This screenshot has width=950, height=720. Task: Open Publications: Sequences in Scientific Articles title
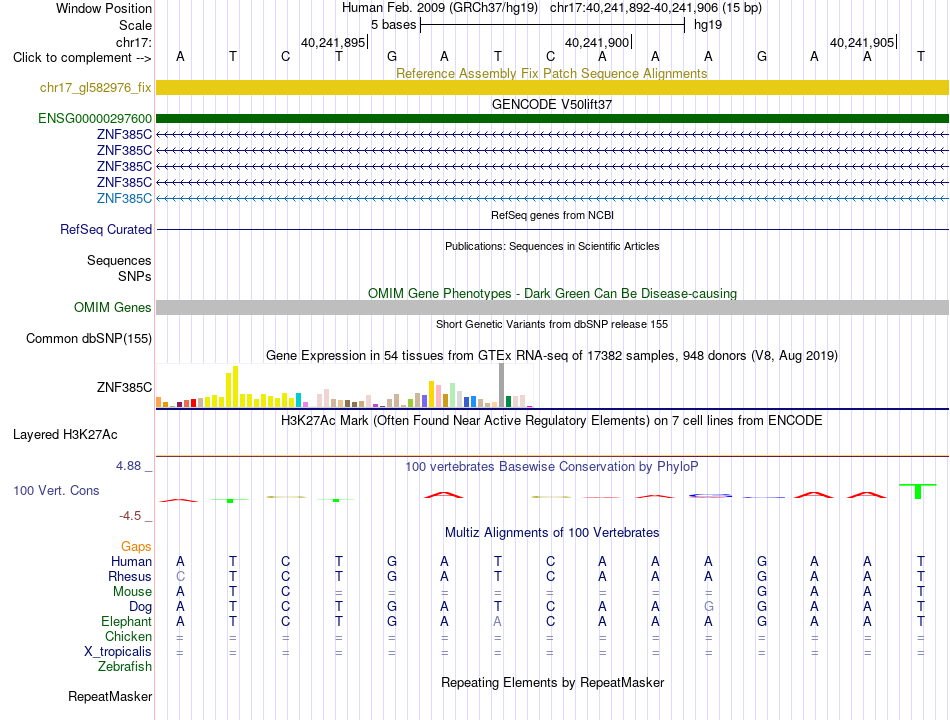[x=552, y=246]
